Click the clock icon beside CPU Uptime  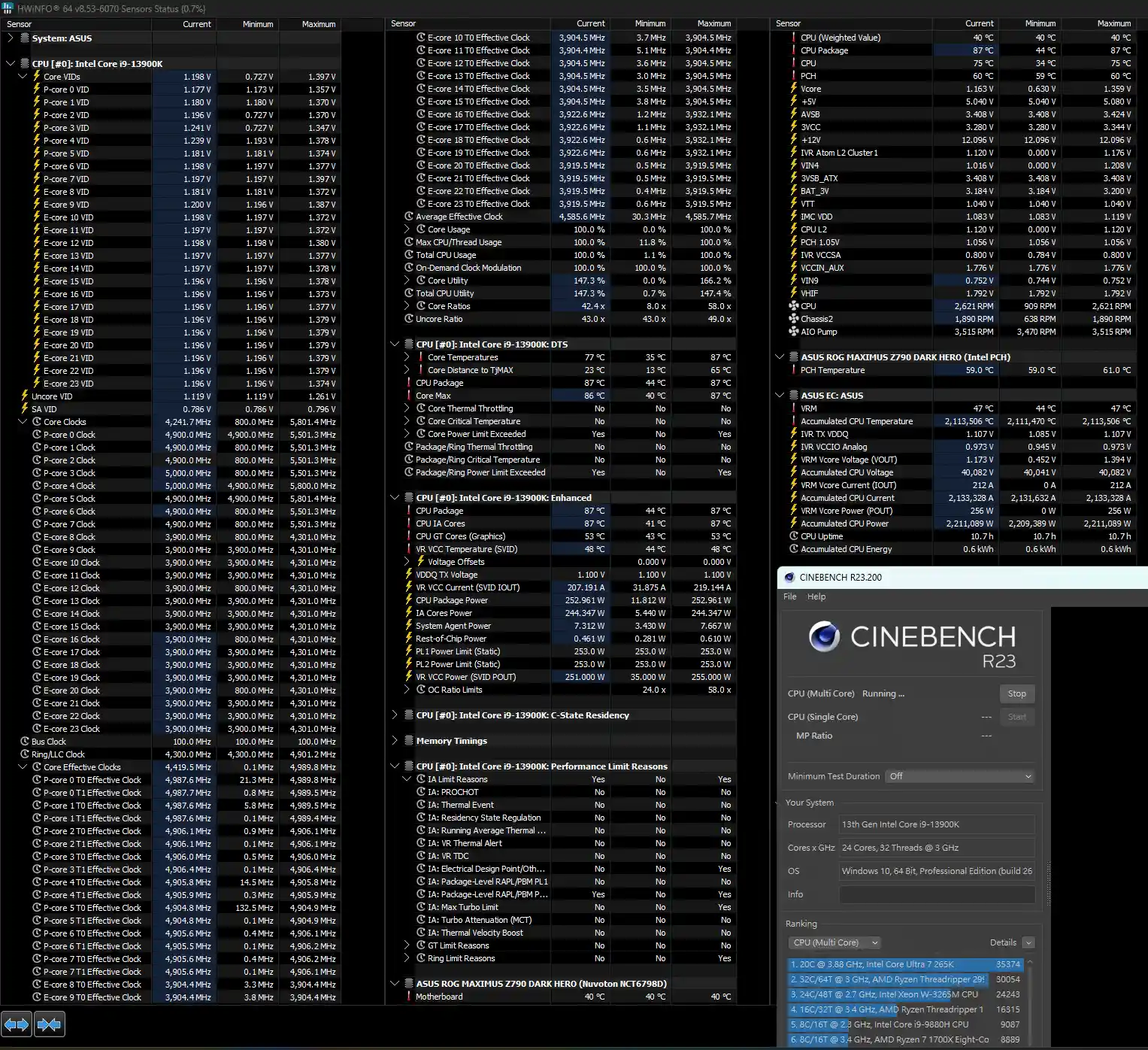(793, 536)
